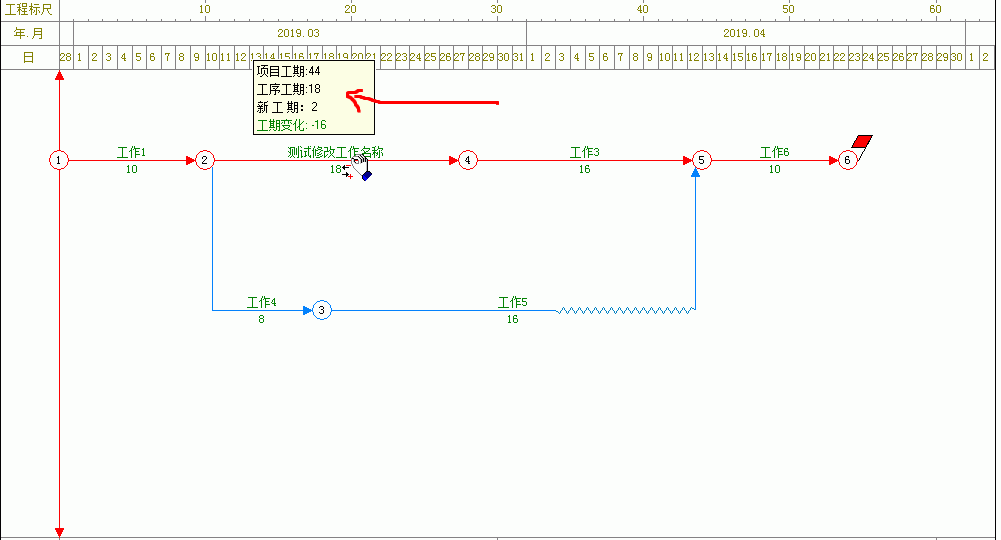Click scale mark 30 on the ruler
Image resolution: width=1001 pixels, height=540 pixels.
tap(497, 9)
